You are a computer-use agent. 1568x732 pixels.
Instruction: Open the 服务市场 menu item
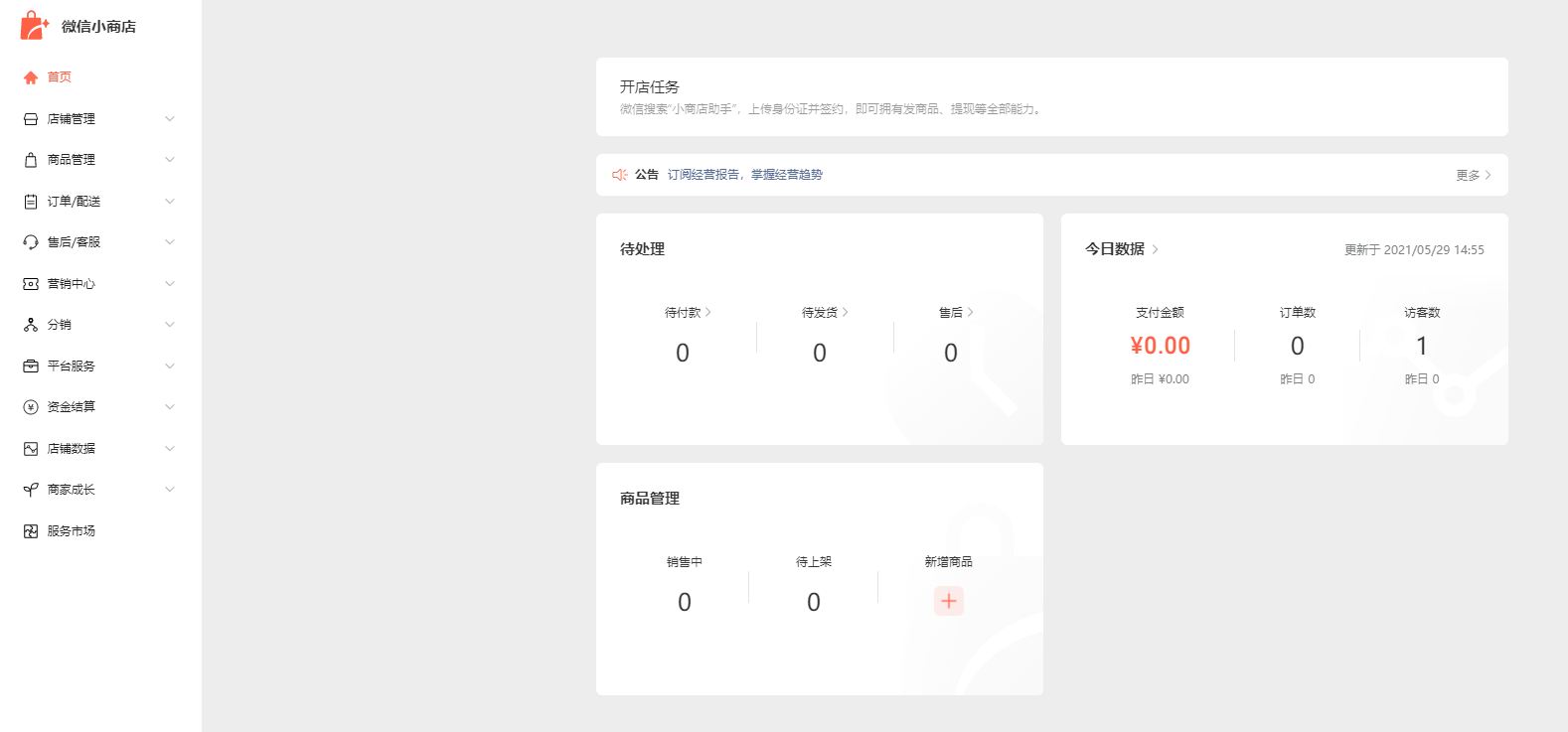(72, 531)
